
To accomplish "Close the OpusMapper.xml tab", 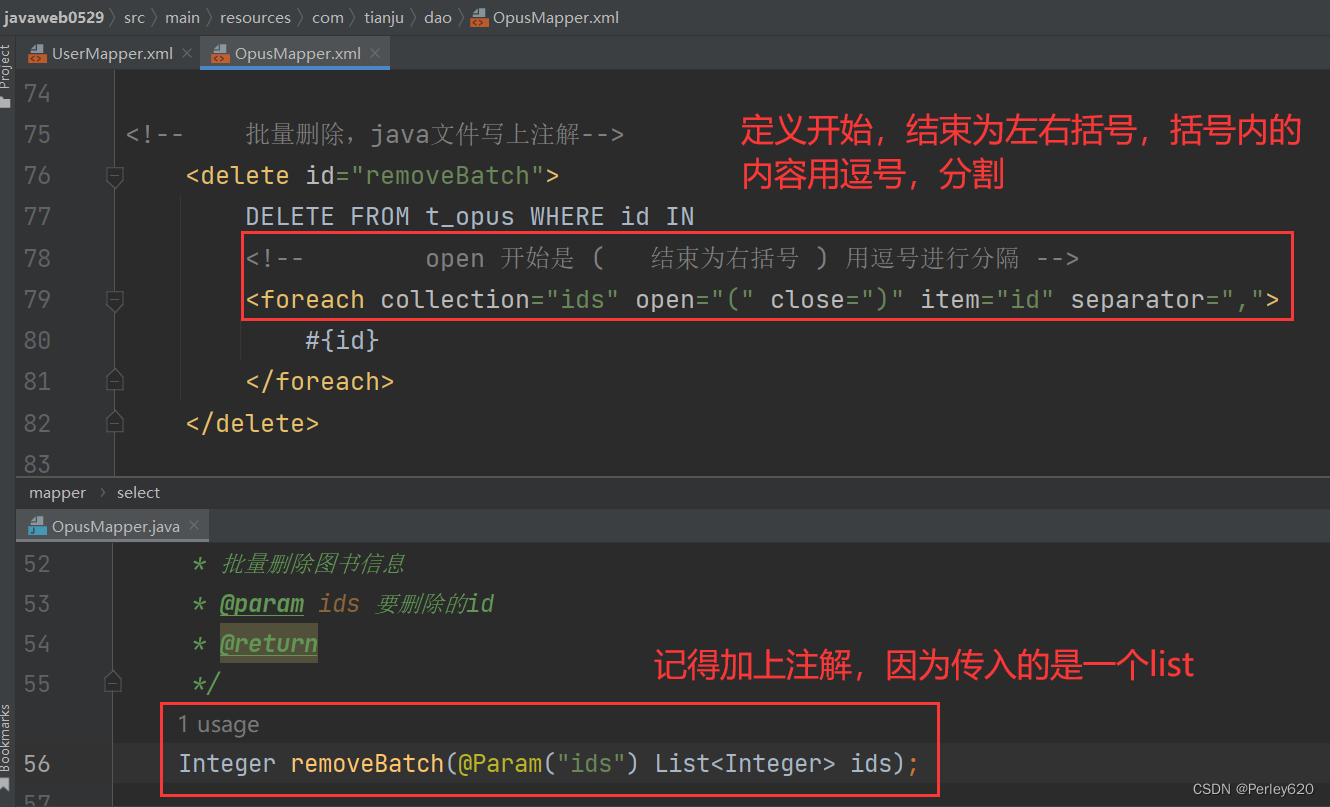I will (375, 53).
